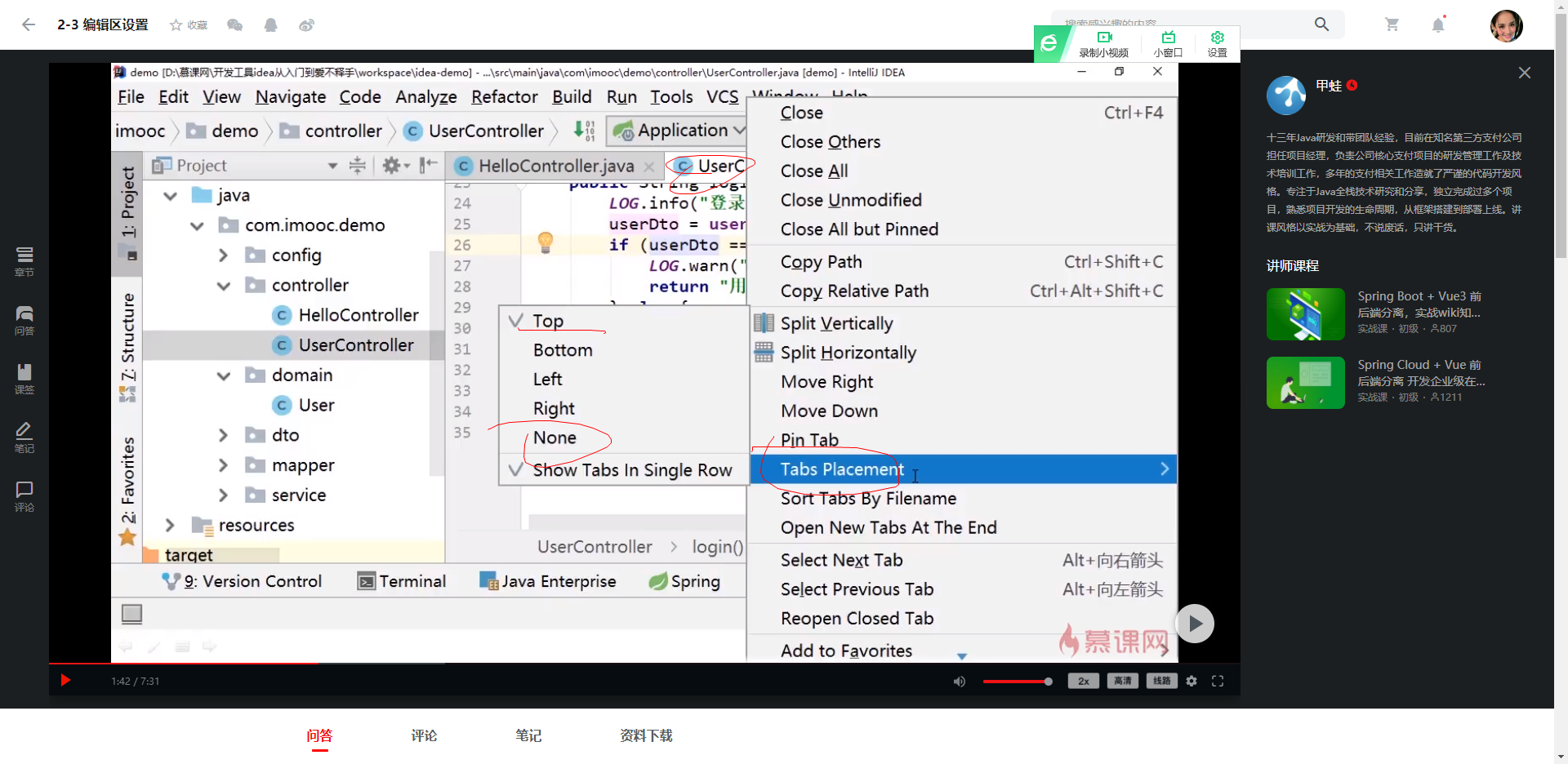Click 小窗口 small window icon
1568x764 pixels.
[1168, 44]
